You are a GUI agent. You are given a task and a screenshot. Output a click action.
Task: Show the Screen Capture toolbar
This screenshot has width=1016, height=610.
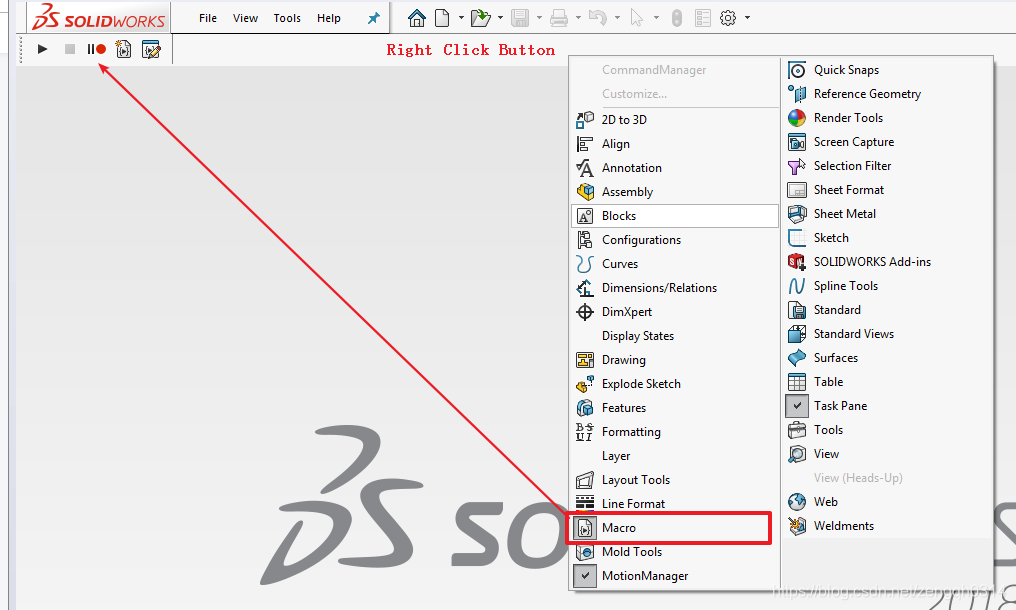[x=887, y=142]
